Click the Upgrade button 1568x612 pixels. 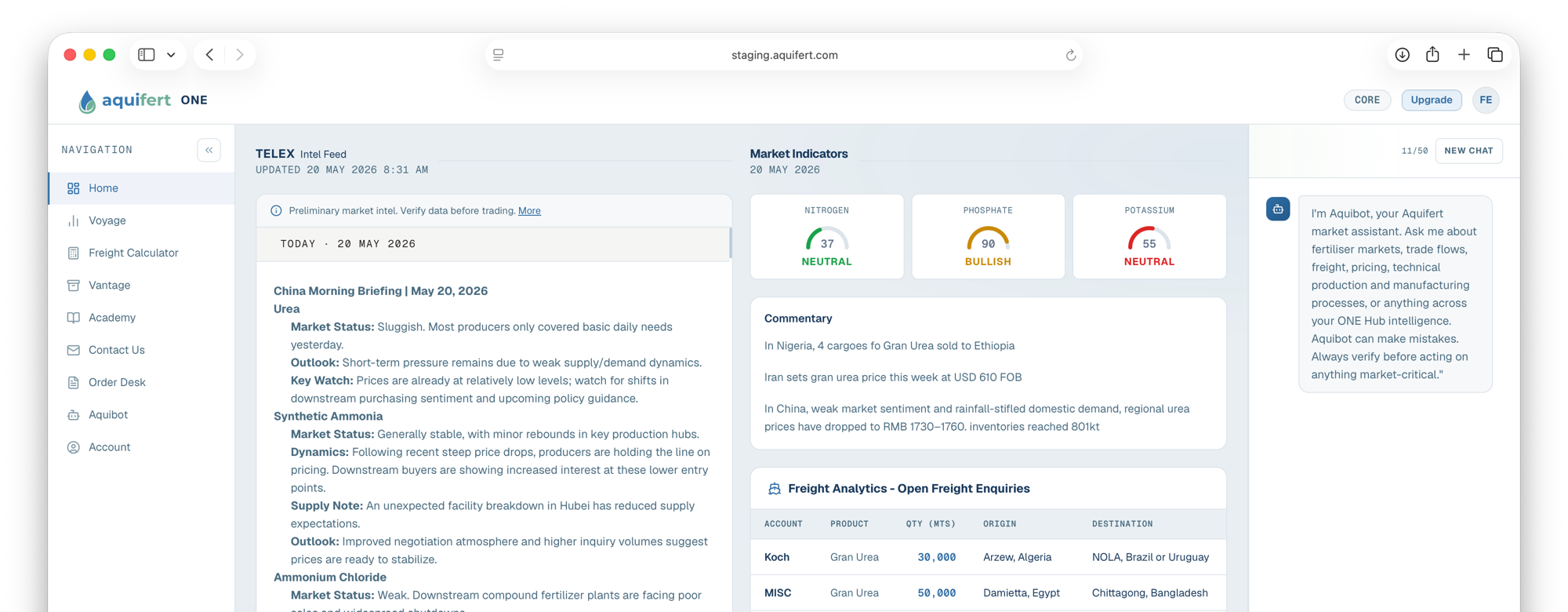click(x=1432, y=100)
